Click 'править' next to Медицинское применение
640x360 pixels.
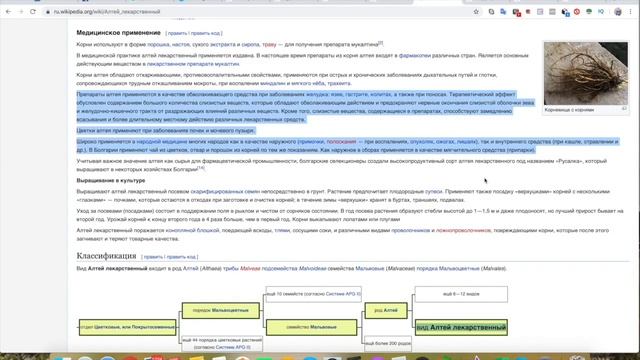(177, 33)
